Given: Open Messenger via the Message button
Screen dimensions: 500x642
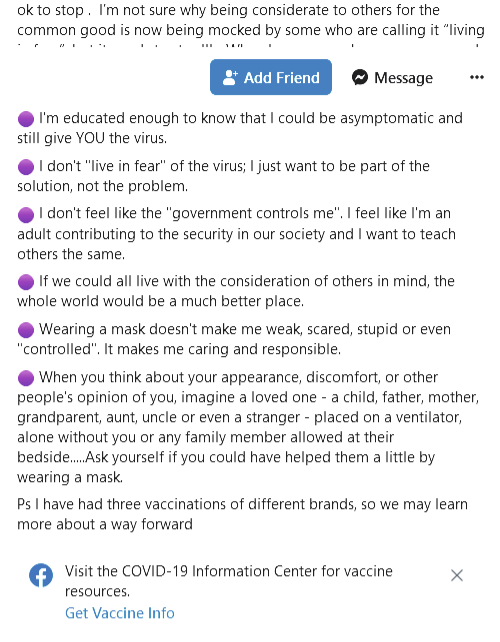Looking at the screenshot, I should 392,77.
